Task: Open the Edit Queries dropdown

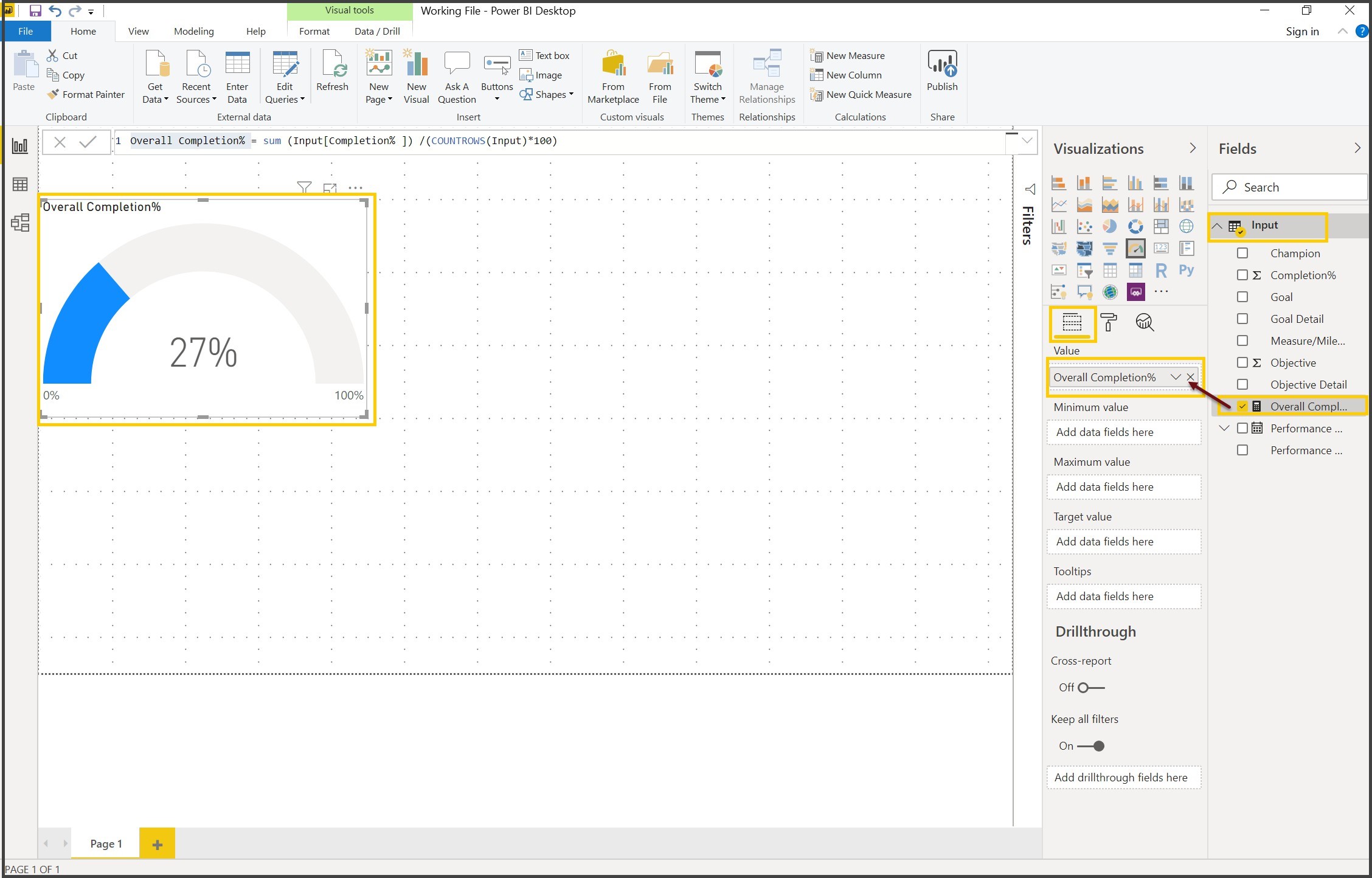Action: tap(285, 93)
